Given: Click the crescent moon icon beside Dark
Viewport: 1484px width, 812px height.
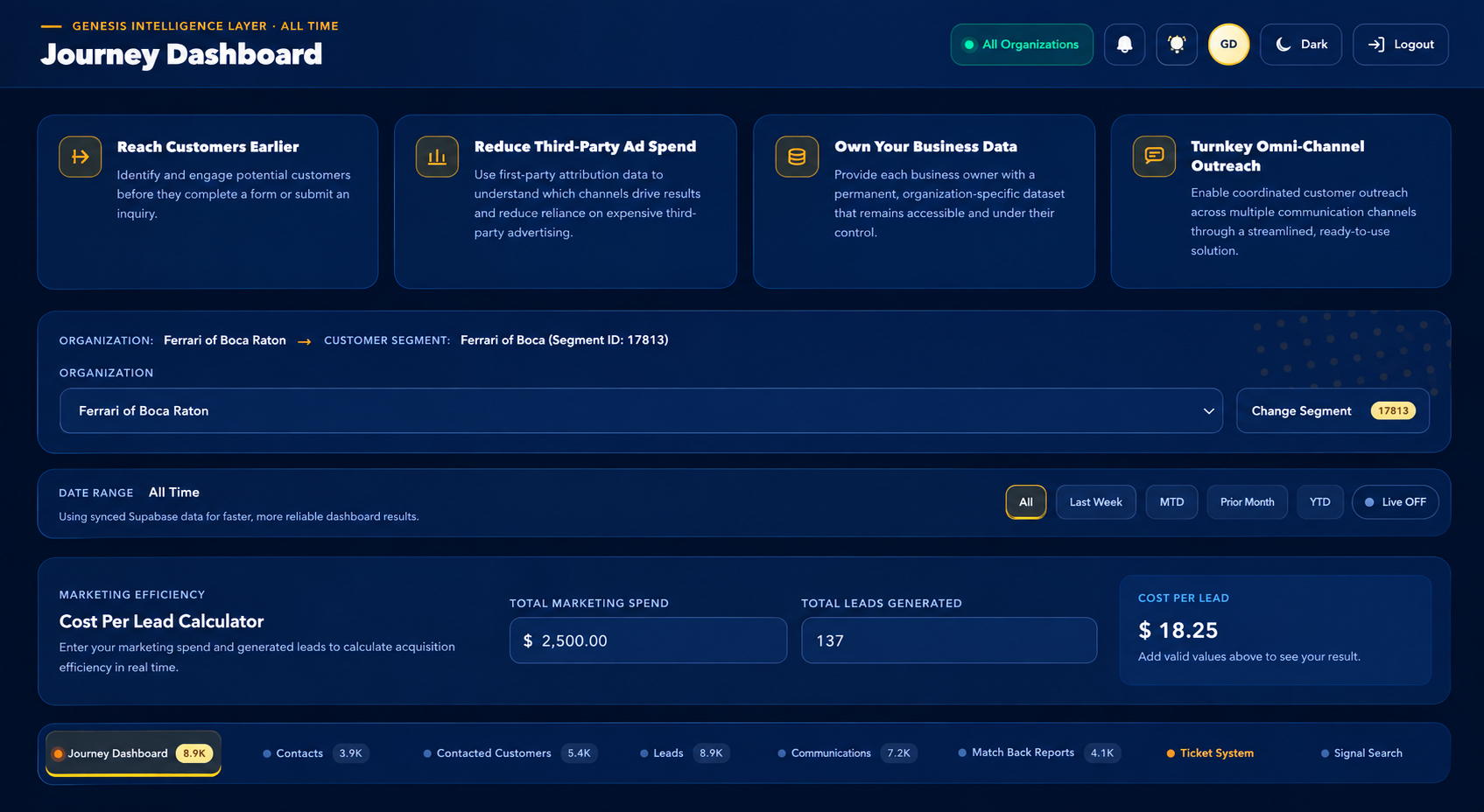Looking at the screenshot, I should (1284, 45).
